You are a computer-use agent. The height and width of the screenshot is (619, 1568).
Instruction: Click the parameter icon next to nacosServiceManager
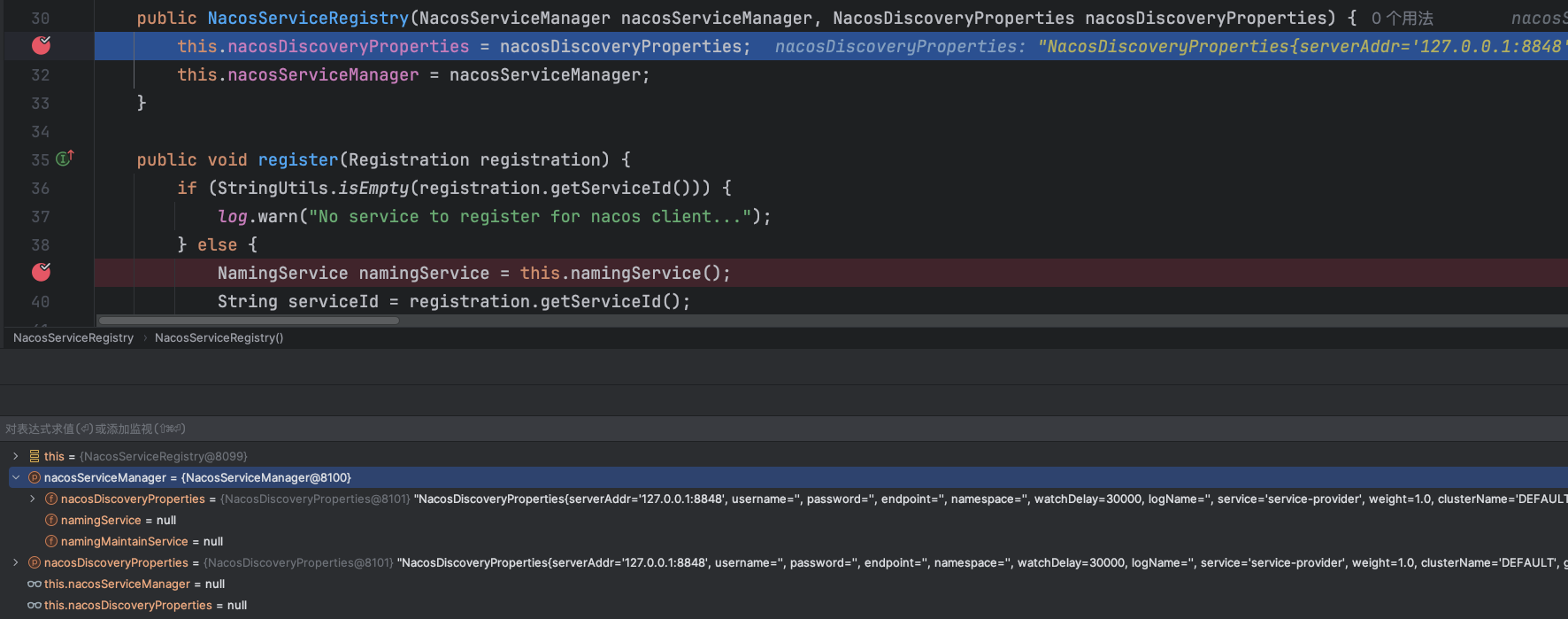[35, 477]
